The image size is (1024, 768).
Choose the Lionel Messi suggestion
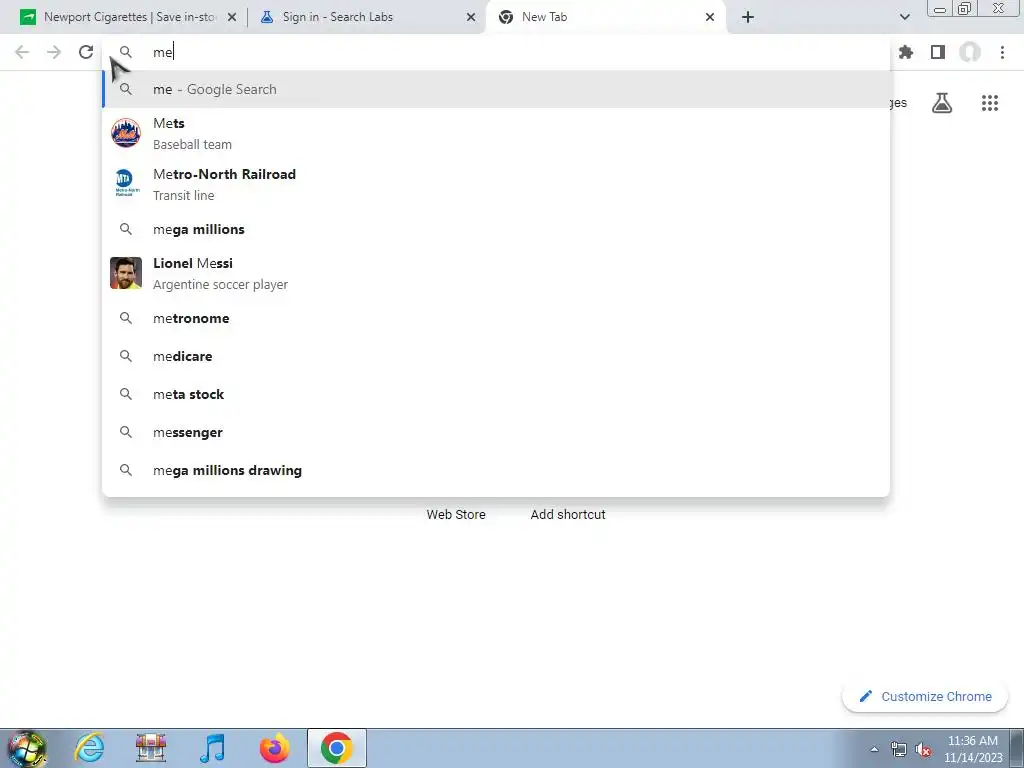pos(496,274)
